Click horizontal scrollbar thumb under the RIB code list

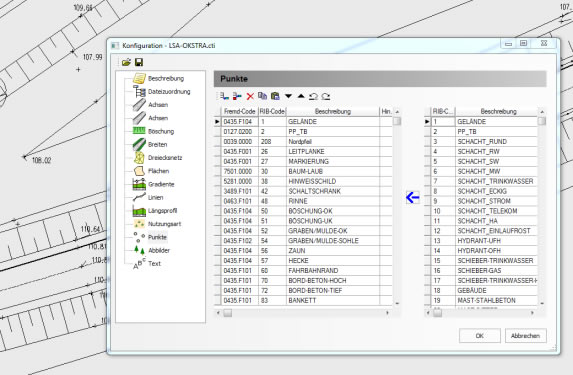[437, 313]
